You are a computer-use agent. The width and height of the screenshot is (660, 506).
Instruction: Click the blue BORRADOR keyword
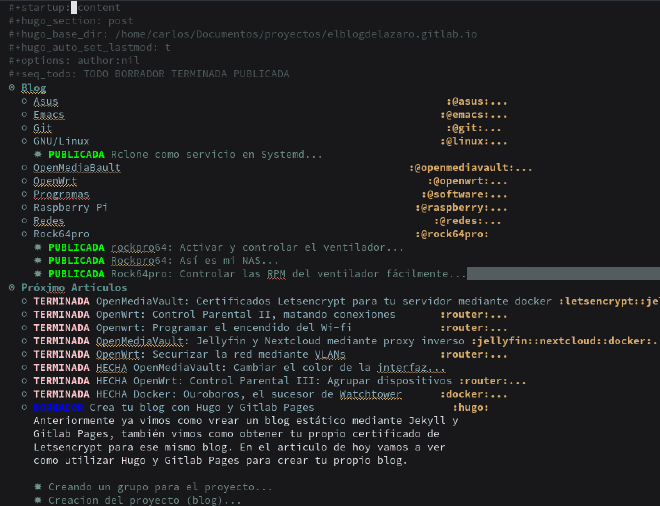[59, 407]
